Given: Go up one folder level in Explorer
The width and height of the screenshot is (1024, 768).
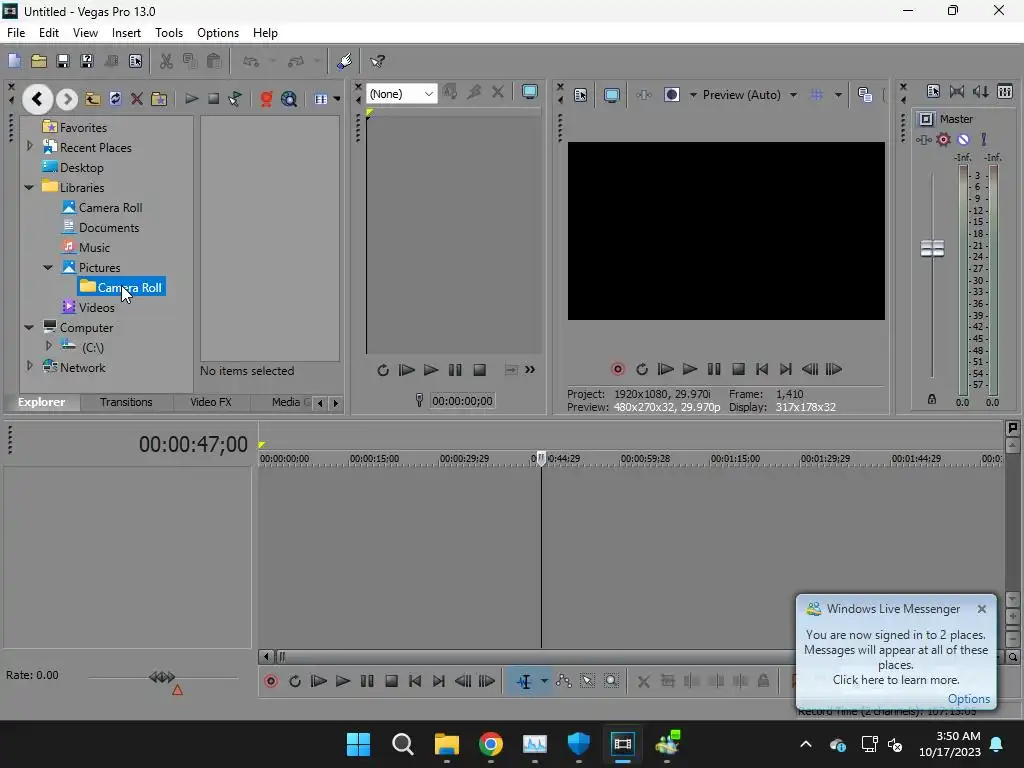Looking at the screenshot, I should (92, 99).
